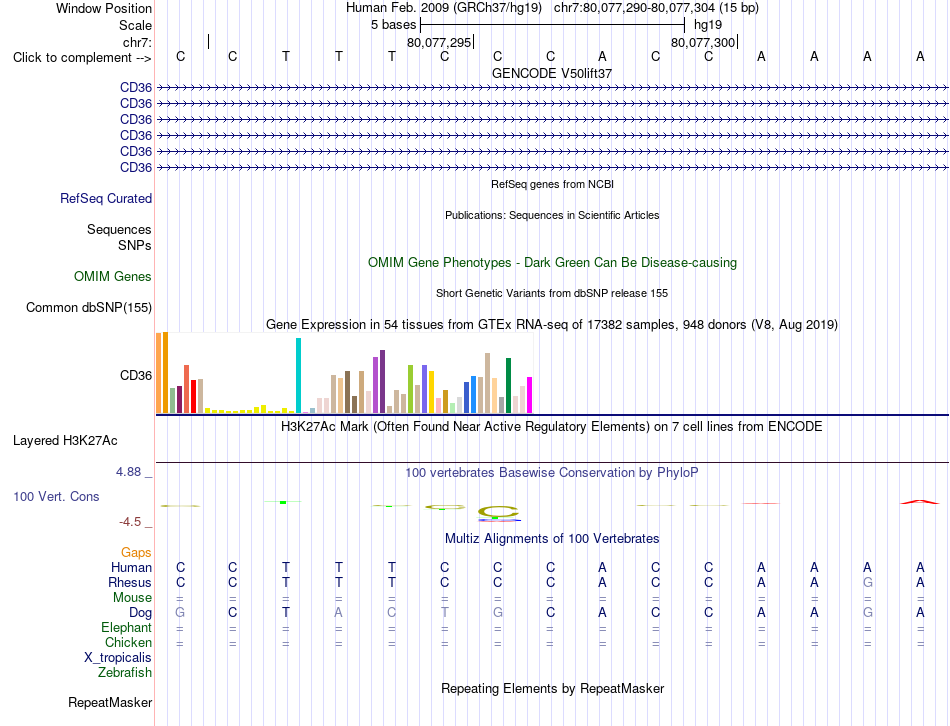950x726 pixels.
Task: Click the Scale label
Action: coord(136,25)
